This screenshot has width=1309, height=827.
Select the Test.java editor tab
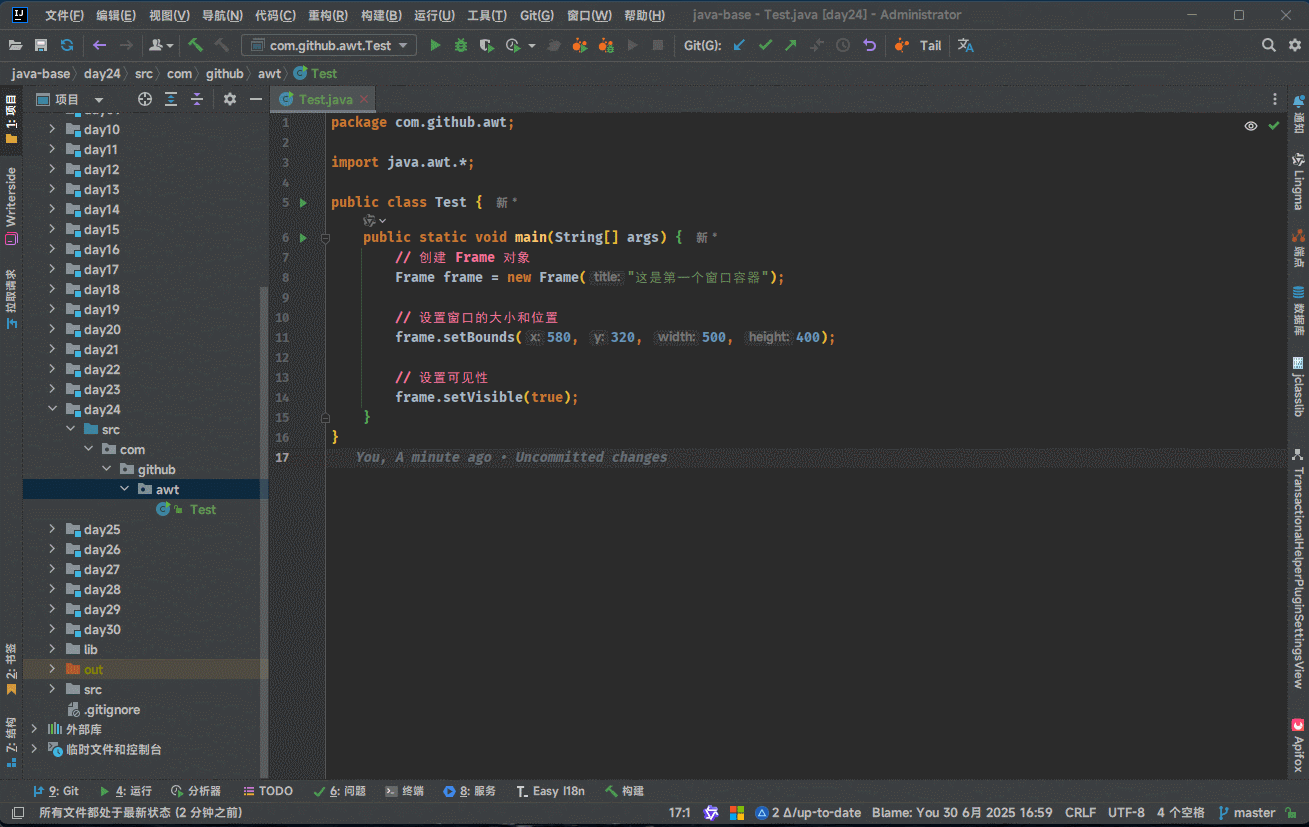[325, 99]
